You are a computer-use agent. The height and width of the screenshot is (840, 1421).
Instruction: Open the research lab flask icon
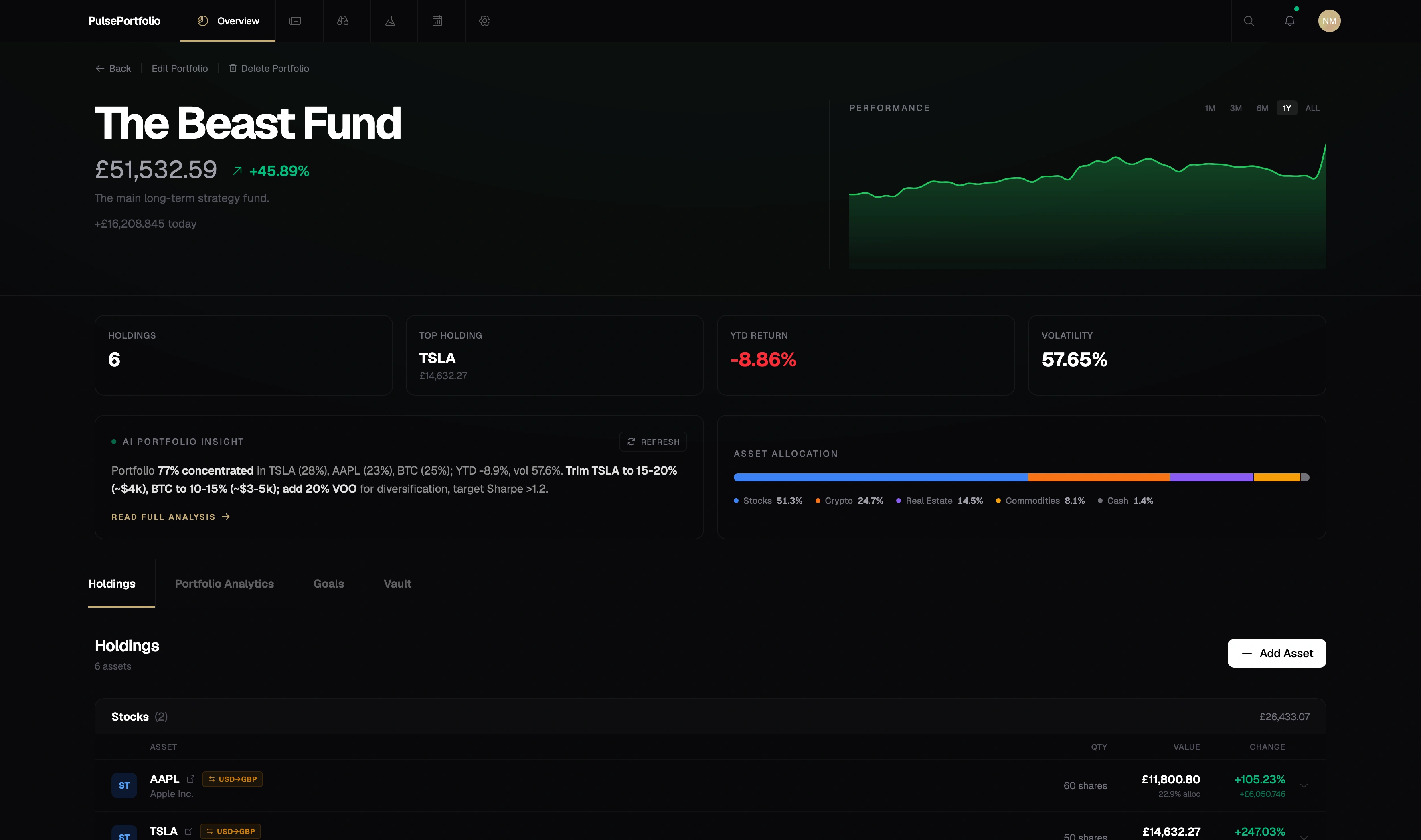[390, 21]
